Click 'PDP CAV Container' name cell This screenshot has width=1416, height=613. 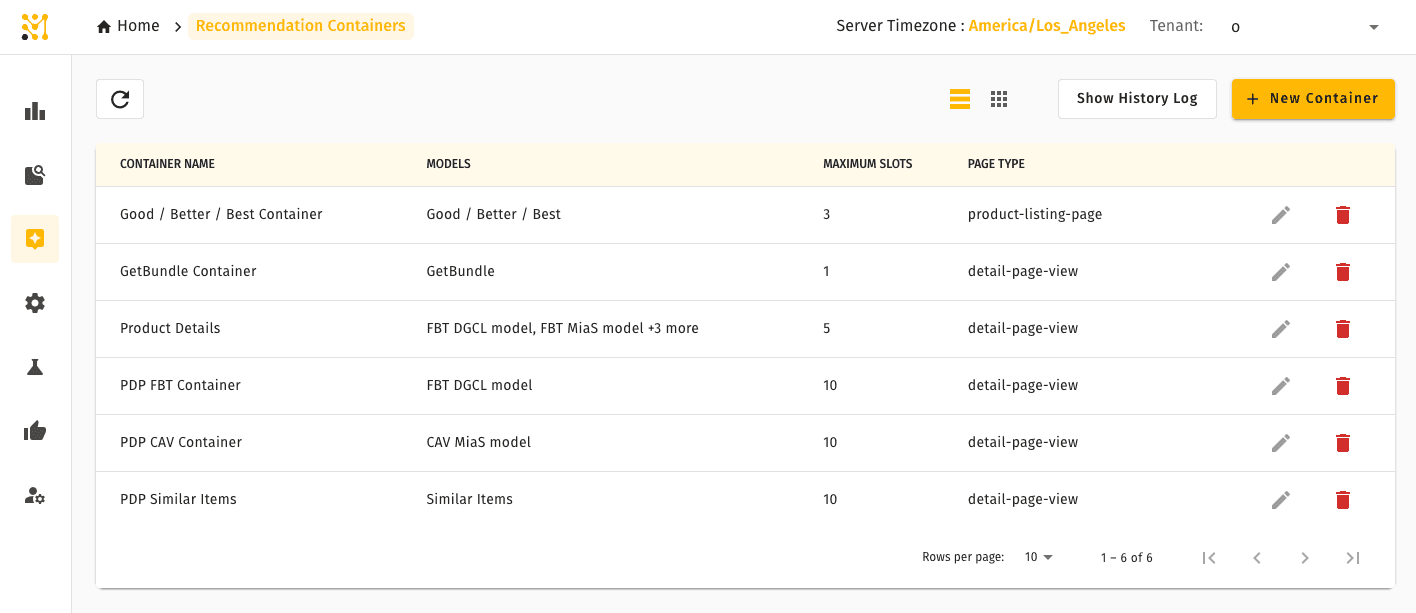point(181,443)
